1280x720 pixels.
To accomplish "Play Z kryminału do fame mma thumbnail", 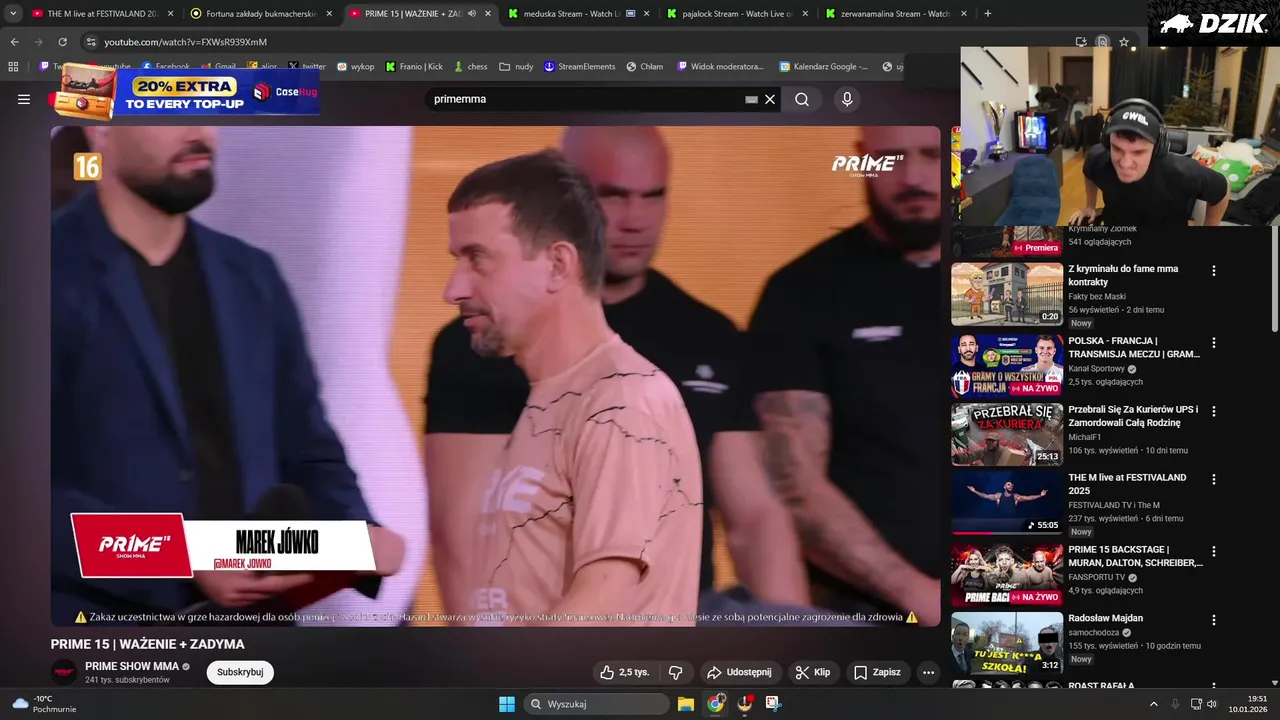I will [x=1007, y=294].
